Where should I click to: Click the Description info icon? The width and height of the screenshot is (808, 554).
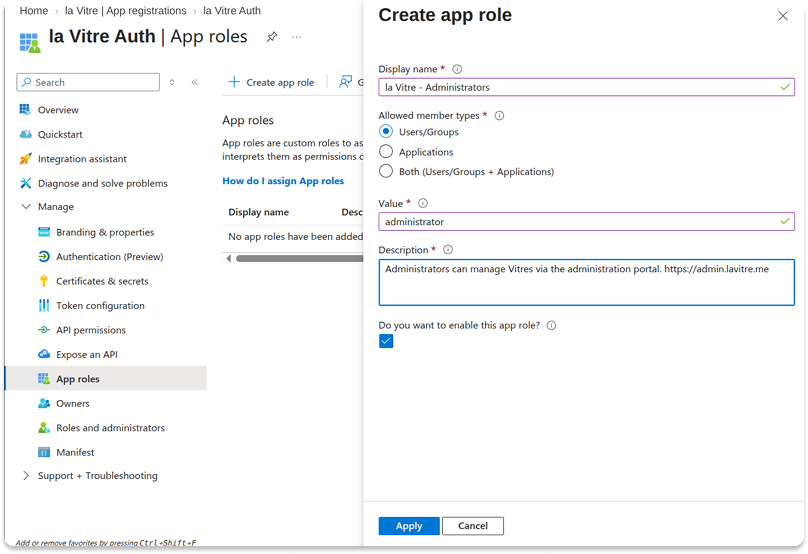point(448,249)
